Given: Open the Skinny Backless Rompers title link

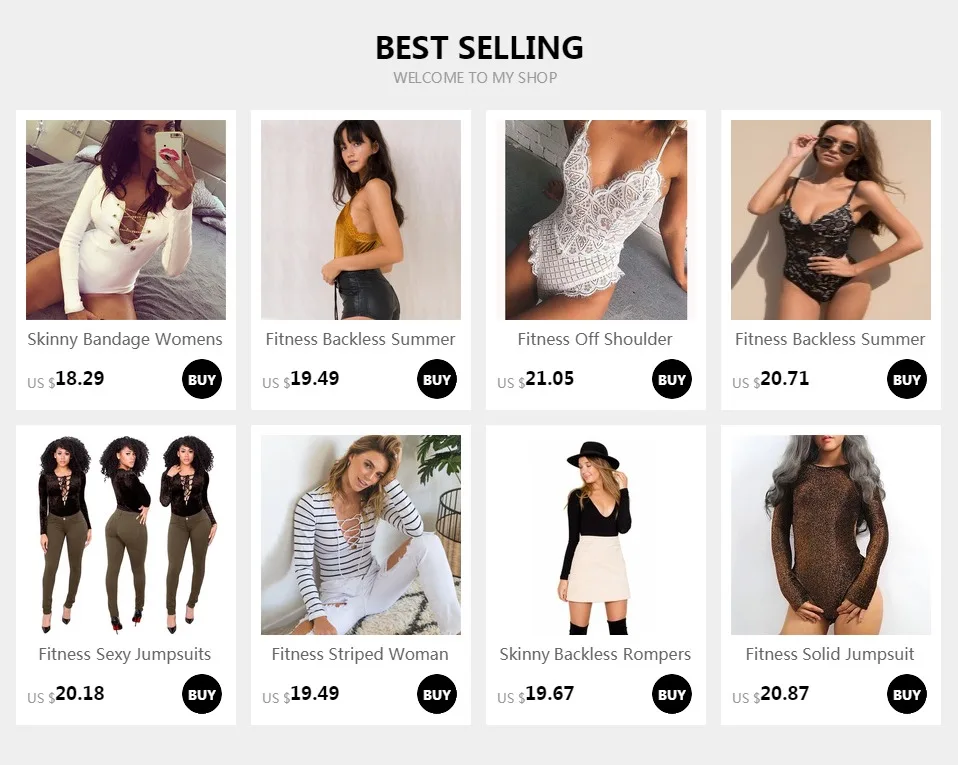Looking at the screenshot, I should tap(595, 654).
